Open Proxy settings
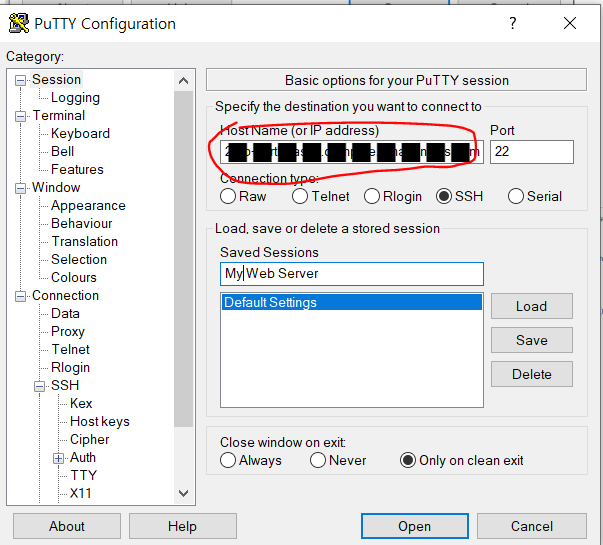This screenshot has width=603, height=545. (68, 332)
